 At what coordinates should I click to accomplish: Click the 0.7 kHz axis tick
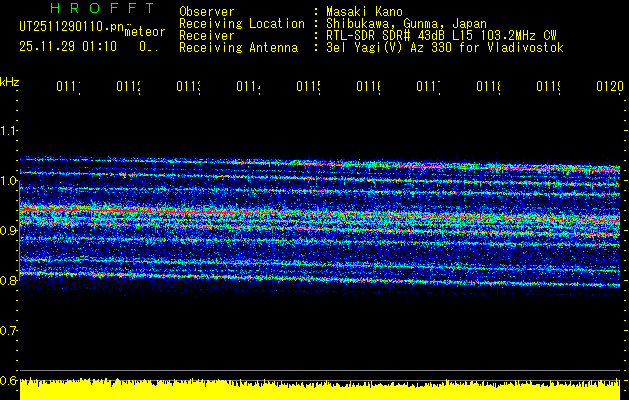(10, 331)
